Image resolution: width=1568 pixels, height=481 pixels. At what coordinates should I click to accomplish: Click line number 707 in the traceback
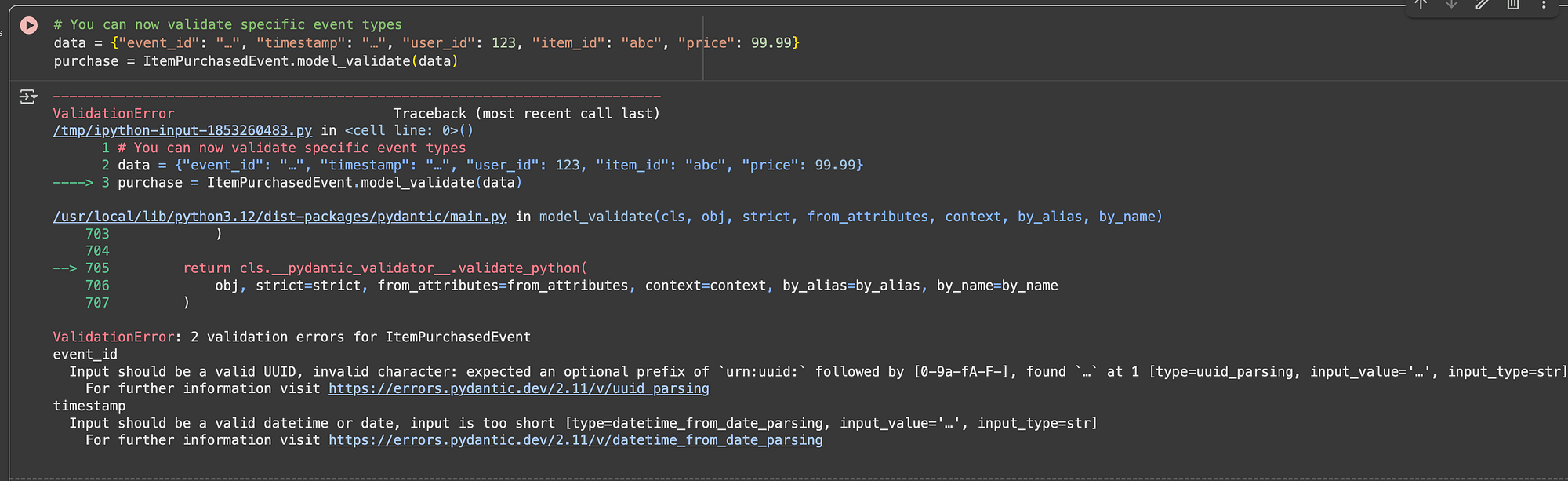coord(97,303)
